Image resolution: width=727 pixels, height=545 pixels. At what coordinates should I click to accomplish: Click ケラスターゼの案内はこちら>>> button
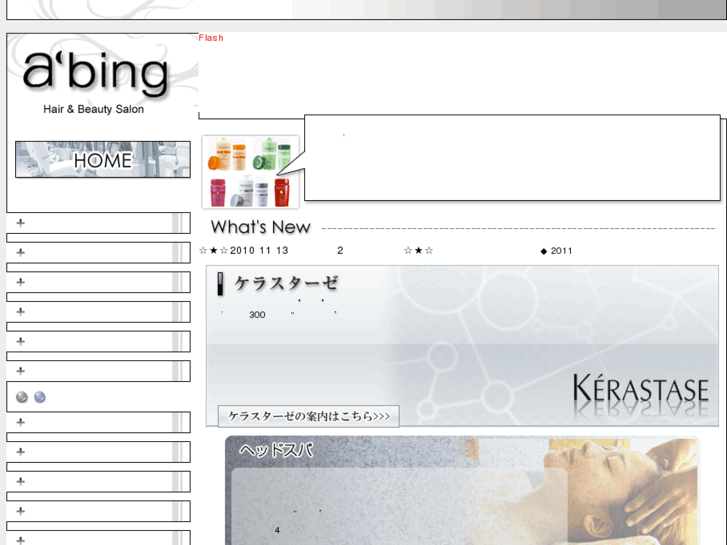coord(308,416)
